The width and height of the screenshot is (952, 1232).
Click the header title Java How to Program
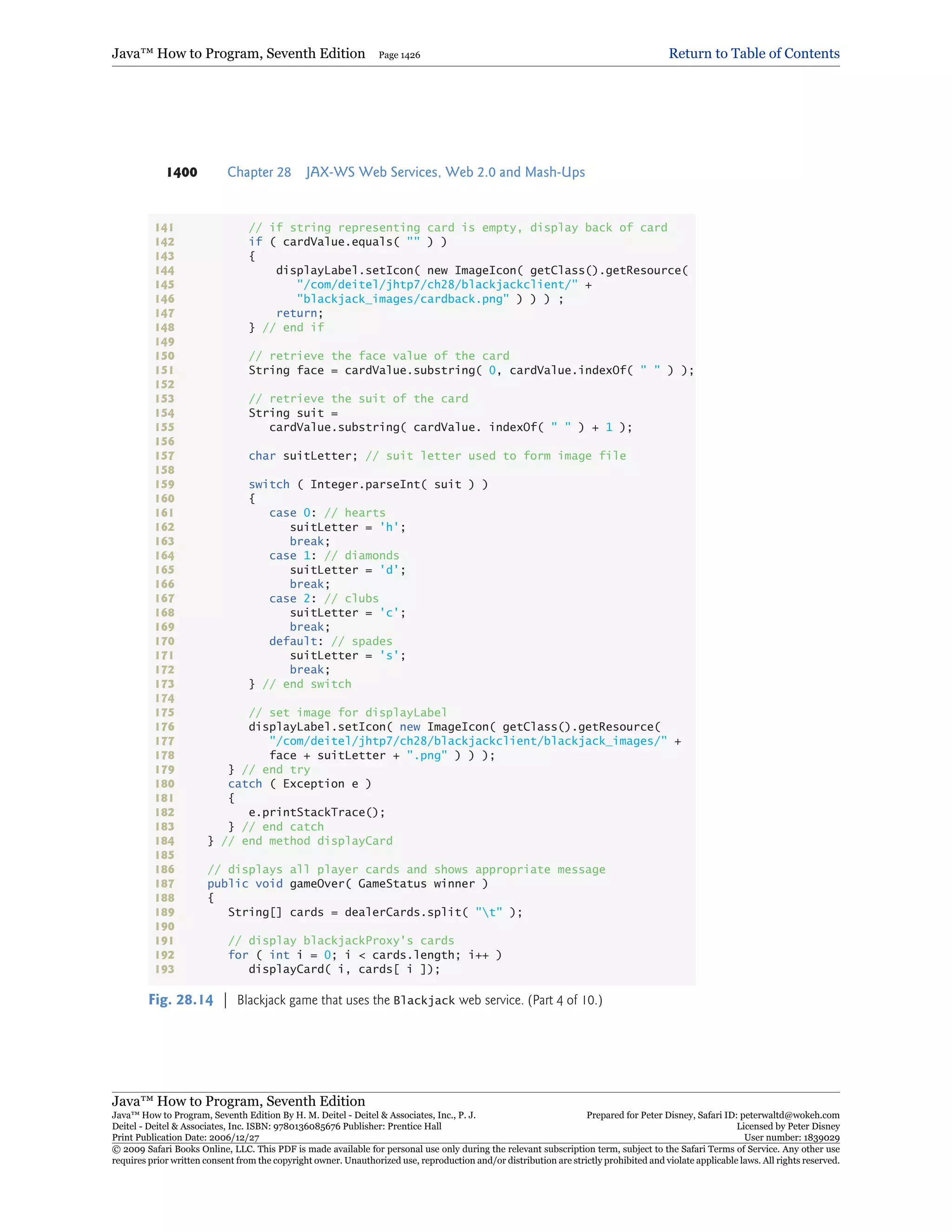tap(238, 53)
